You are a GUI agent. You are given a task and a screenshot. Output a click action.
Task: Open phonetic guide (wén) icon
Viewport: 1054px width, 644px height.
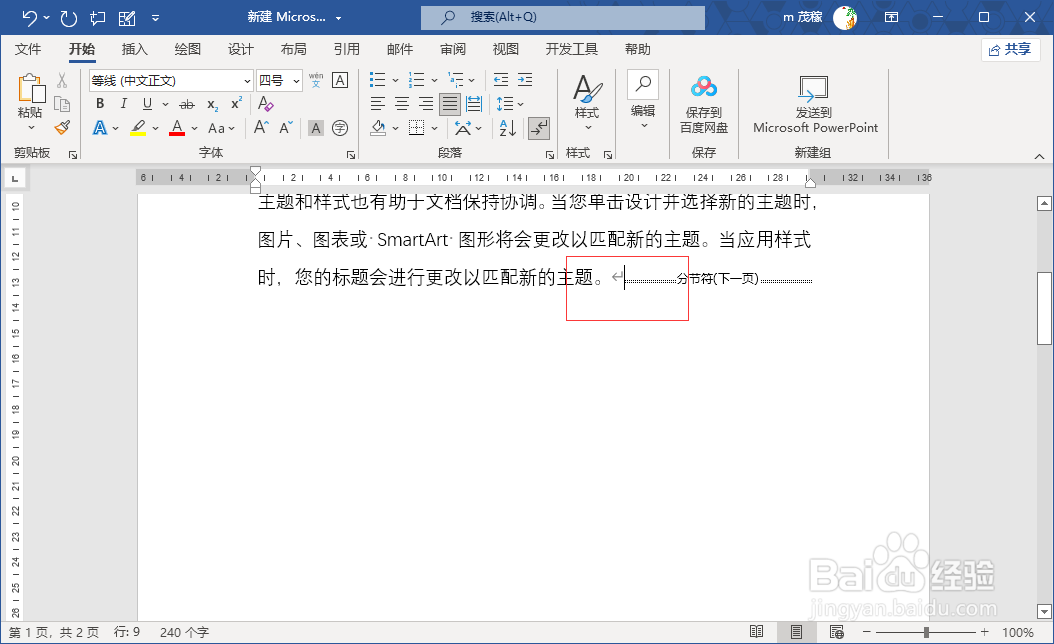click(316, 80)
